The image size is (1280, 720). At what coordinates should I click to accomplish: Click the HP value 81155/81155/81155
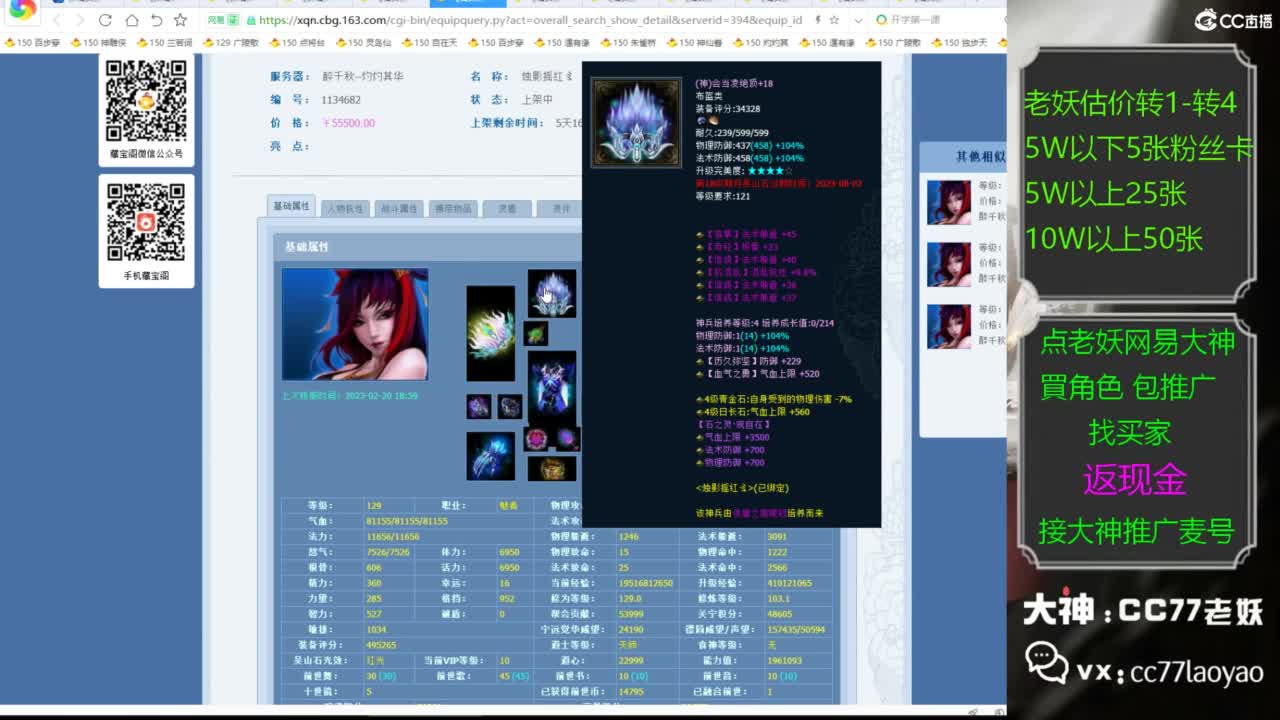[x=407, y=521]
